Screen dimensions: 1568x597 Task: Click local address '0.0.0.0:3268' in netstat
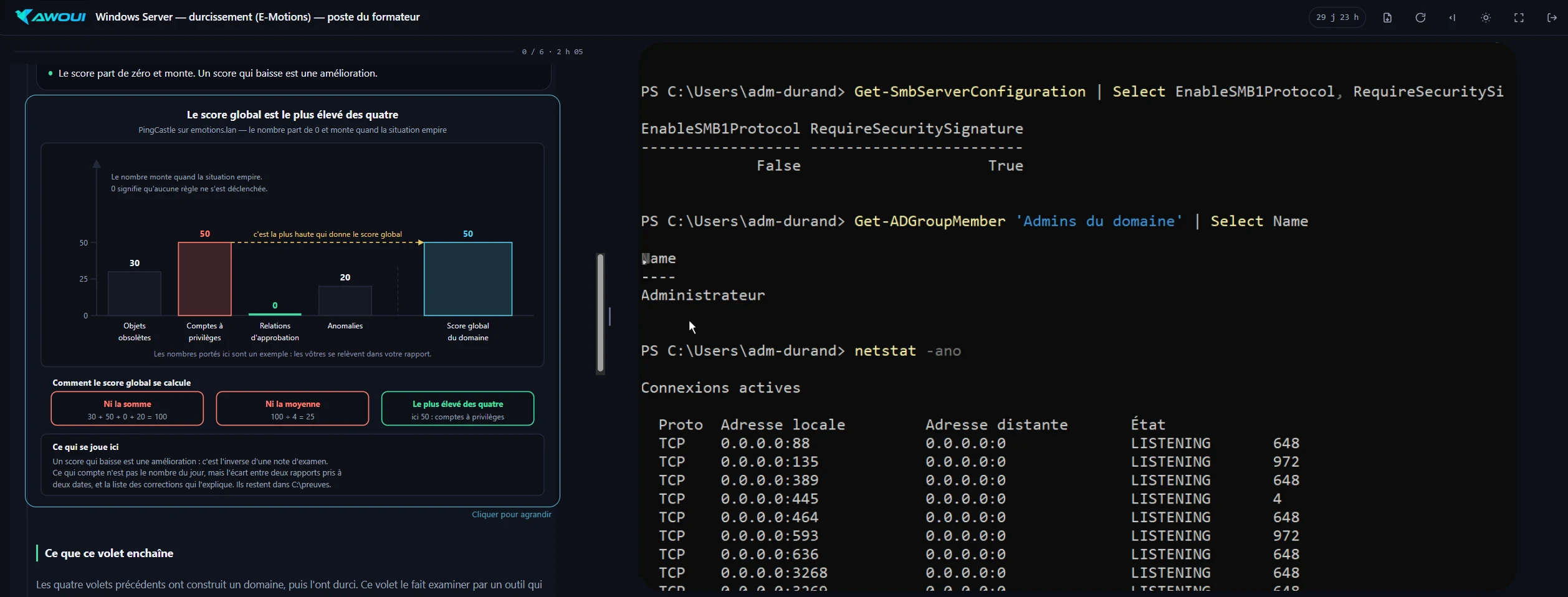774,573
